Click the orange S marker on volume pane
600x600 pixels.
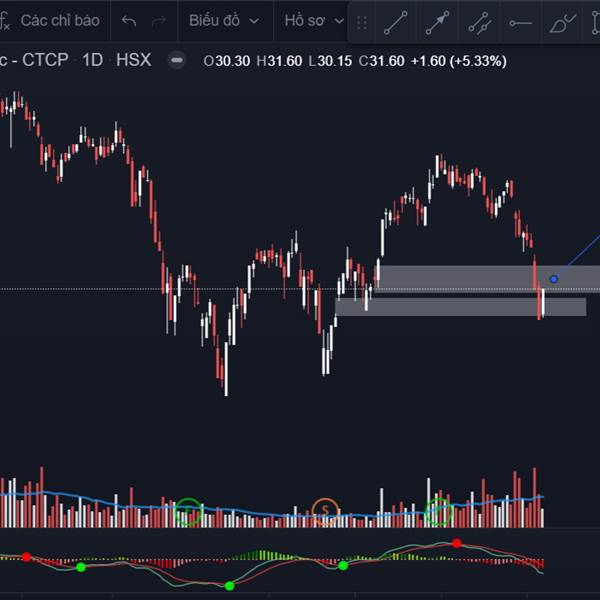coord(325,510)
